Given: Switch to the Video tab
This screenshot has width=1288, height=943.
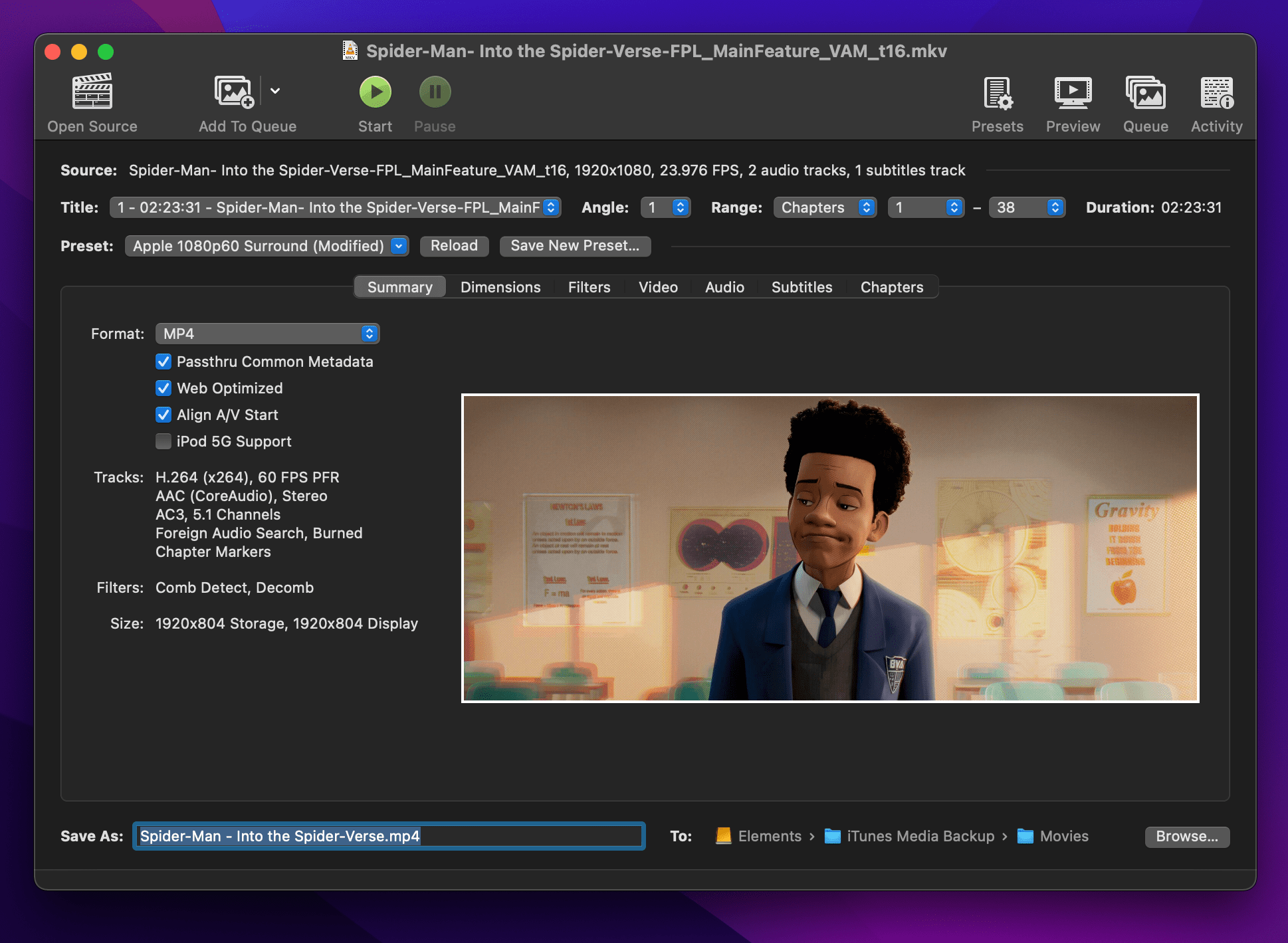Looking at the screenshot, I should tap(657, 286).
